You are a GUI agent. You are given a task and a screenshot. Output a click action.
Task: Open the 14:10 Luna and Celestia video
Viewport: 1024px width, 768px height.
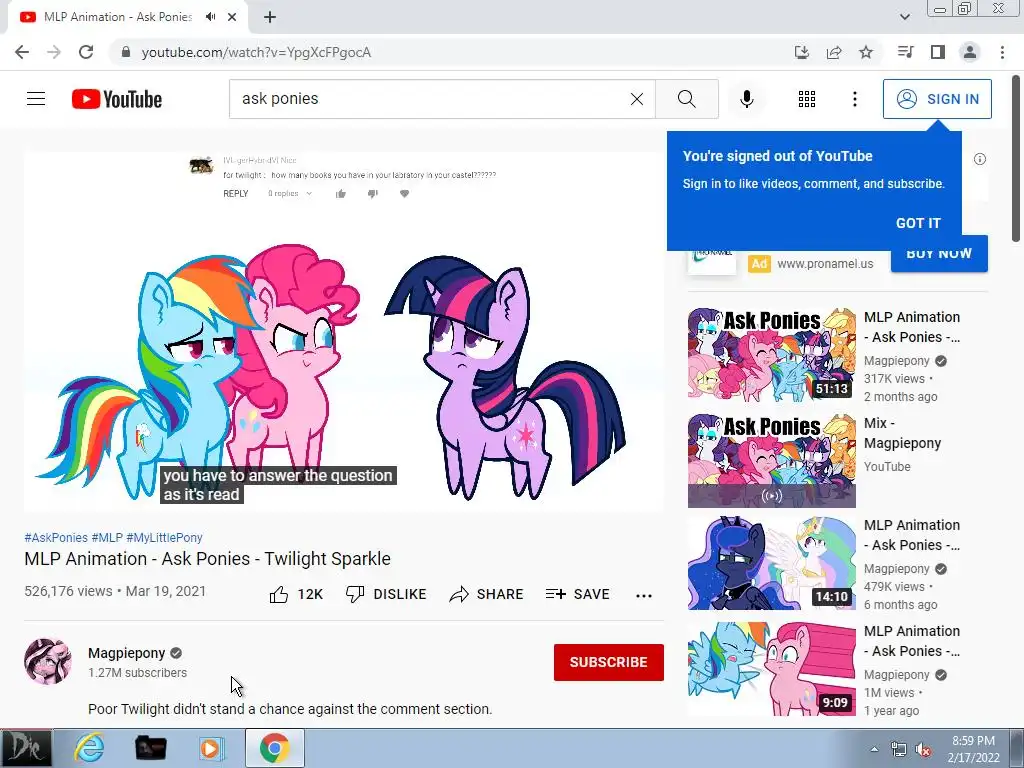(771, 563)
